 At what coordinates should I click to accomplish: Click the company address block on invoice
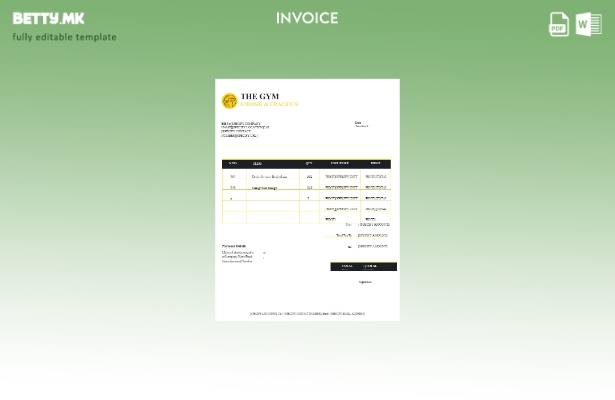click(244, 129)
